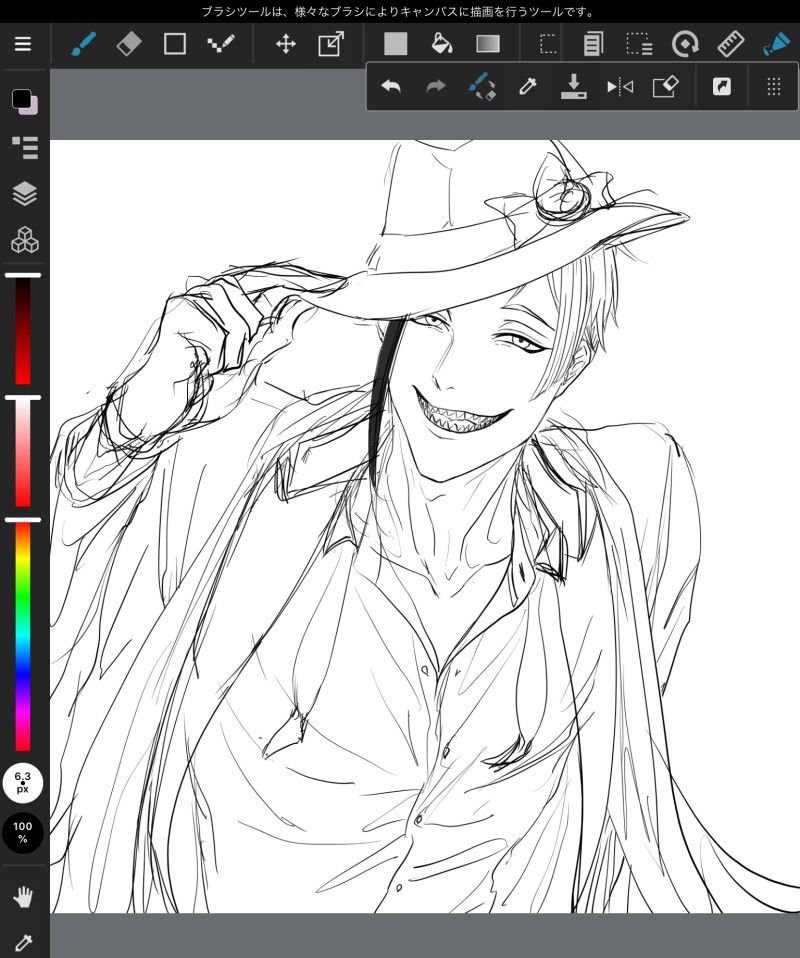The width and height of the screenshot is (800, 958).
Task: Flip the canvas horizontally
Action: coord(620,87)
